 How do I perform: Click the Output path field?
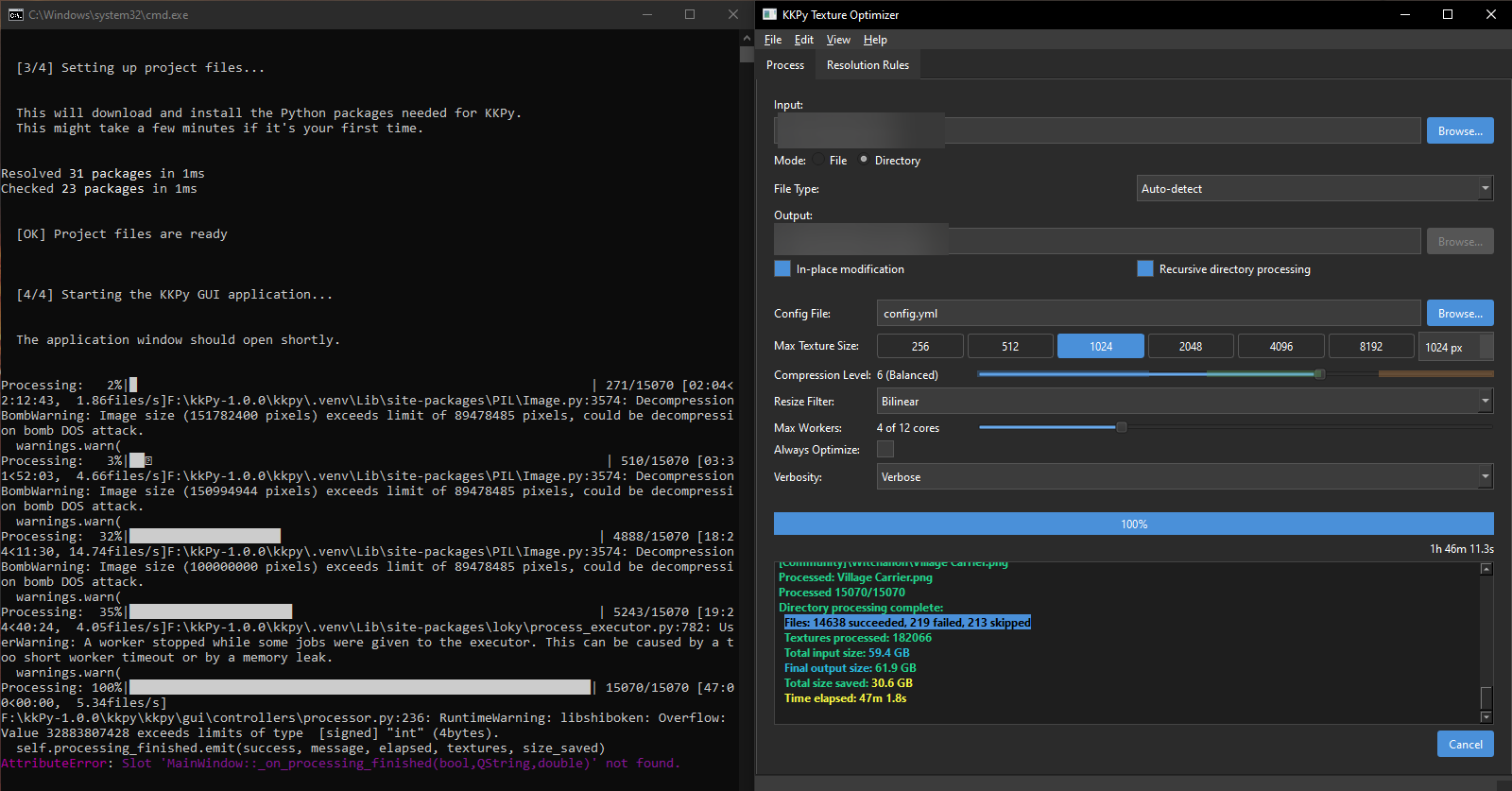coord(1097,241)
